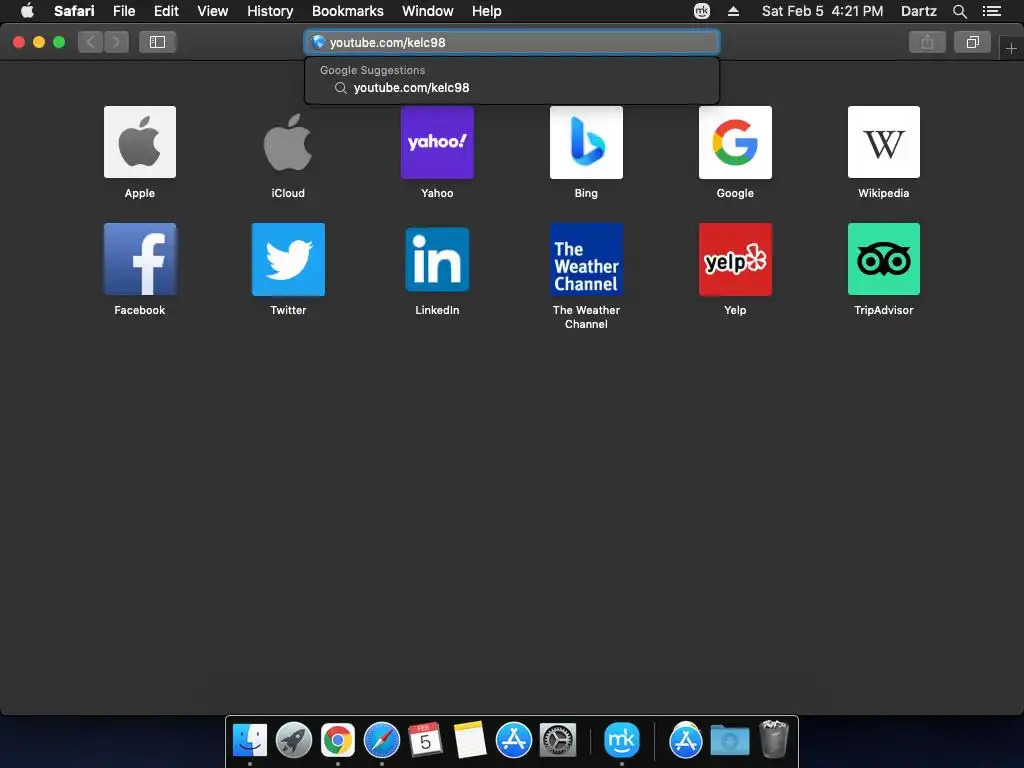Click the eject icon in menu bar
Viewport: 1024px width, 768px height.
(x=733, y=11)
